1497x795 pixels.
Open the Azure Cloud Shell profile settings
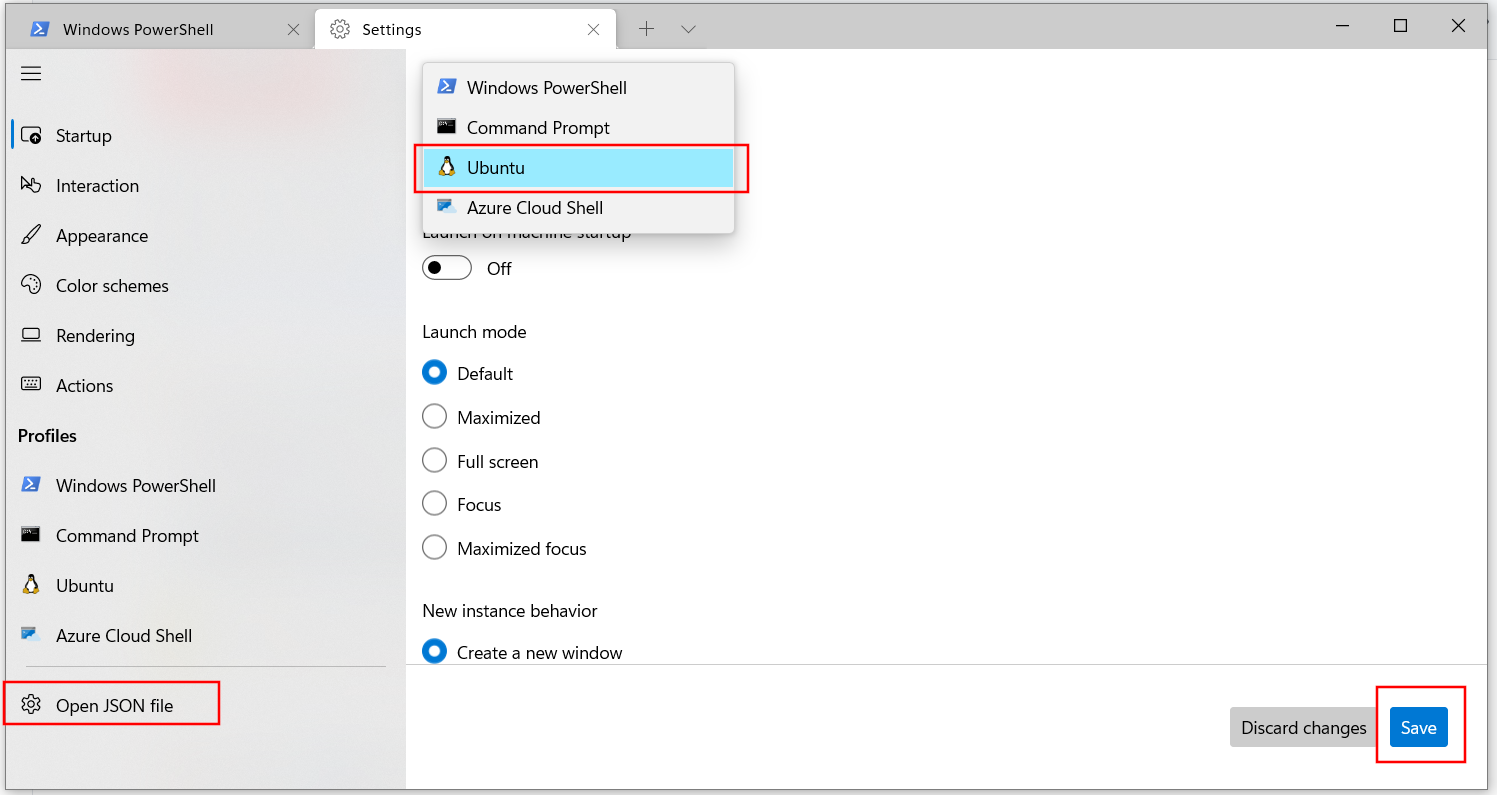point(205,635)
